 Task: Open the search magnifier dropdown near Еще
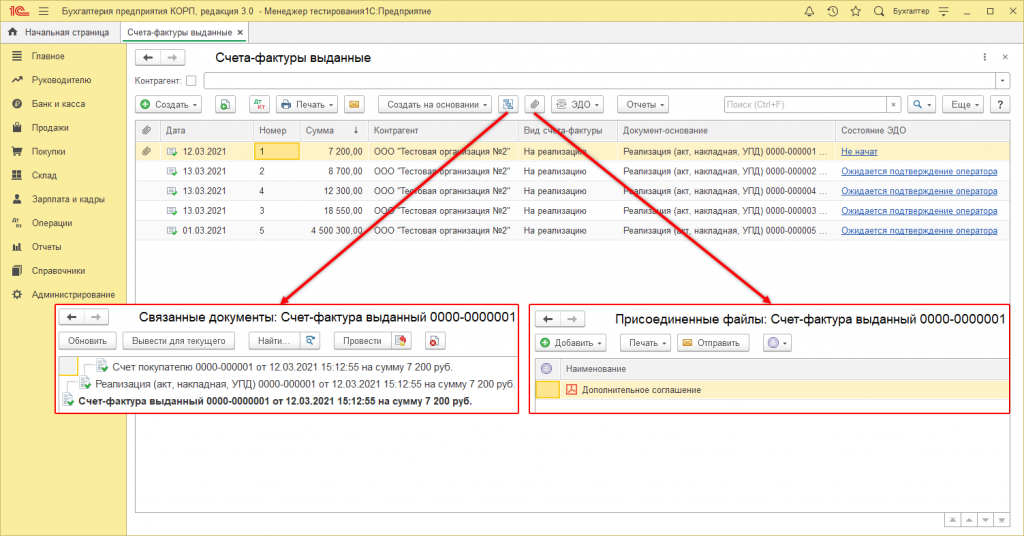point(921,104)
